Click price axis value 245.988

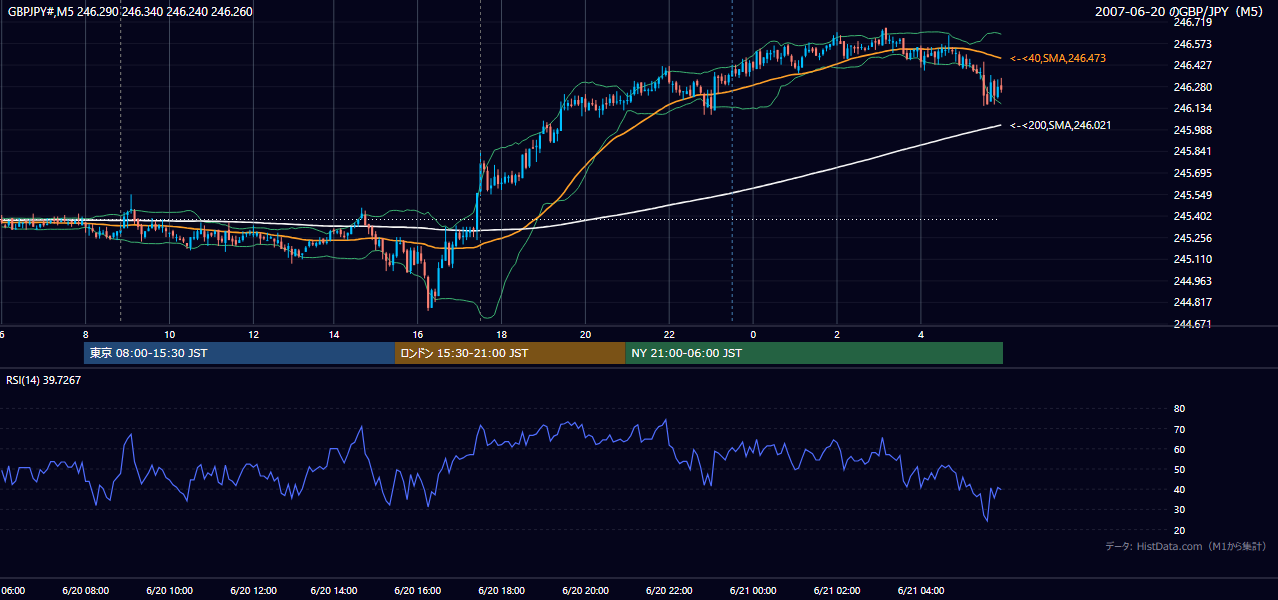[1193, 130]
